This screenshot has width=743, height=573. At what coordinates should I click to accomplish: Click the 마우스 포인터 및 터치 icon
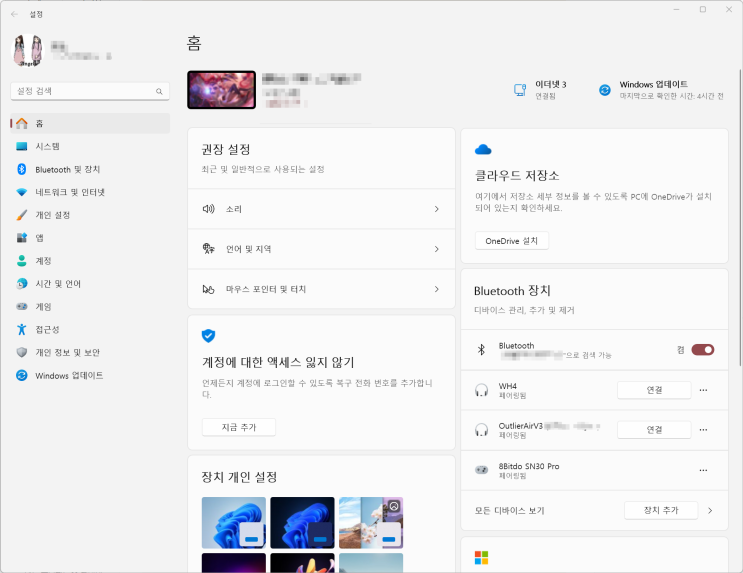[208, 289]
